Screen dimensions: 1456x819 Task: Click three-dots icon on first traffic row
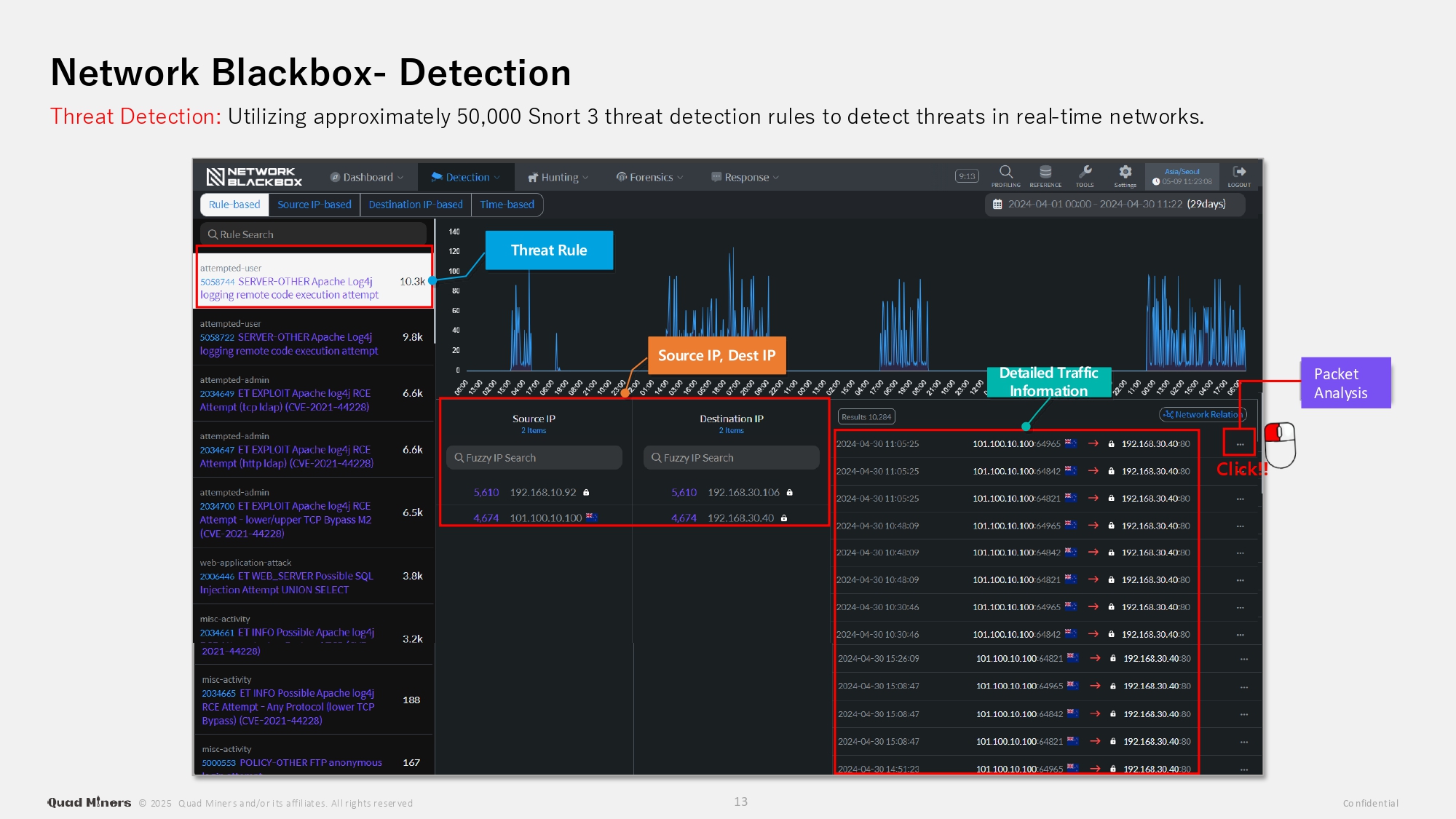click(1240, 444)
